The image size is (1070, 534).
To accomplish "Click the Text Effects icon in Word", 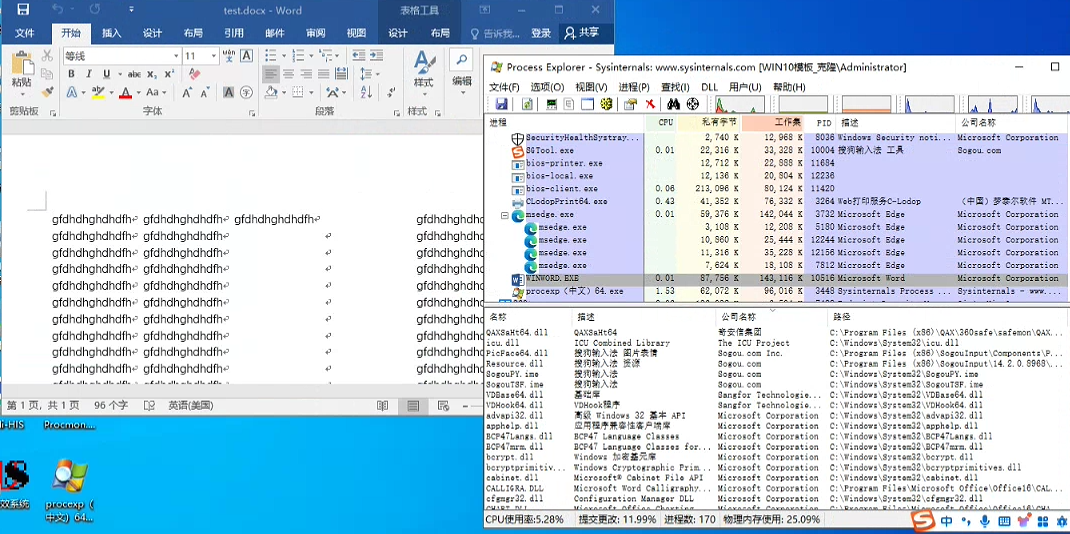I will [x=72, y=92].
